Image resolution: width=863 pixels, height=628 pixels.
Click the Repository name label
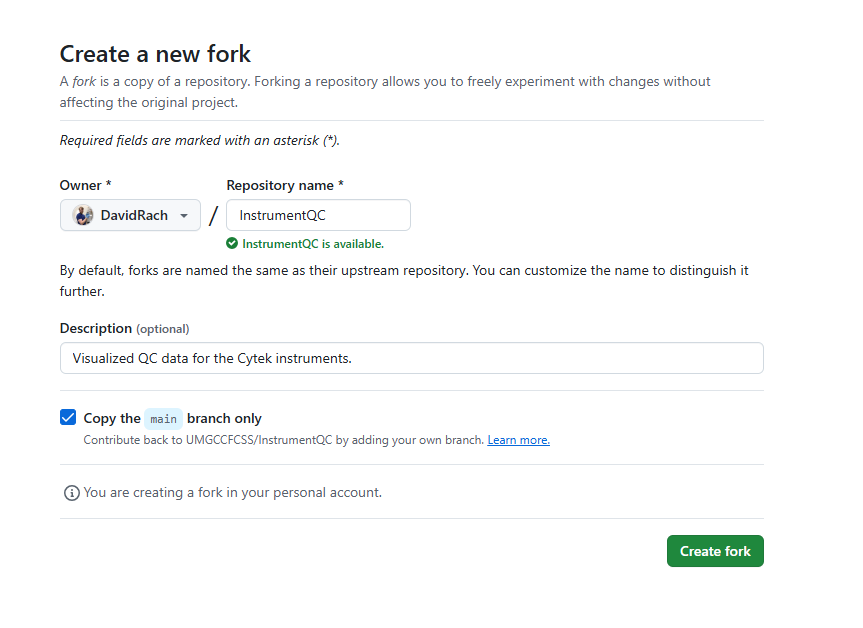(x=285, y=186)
